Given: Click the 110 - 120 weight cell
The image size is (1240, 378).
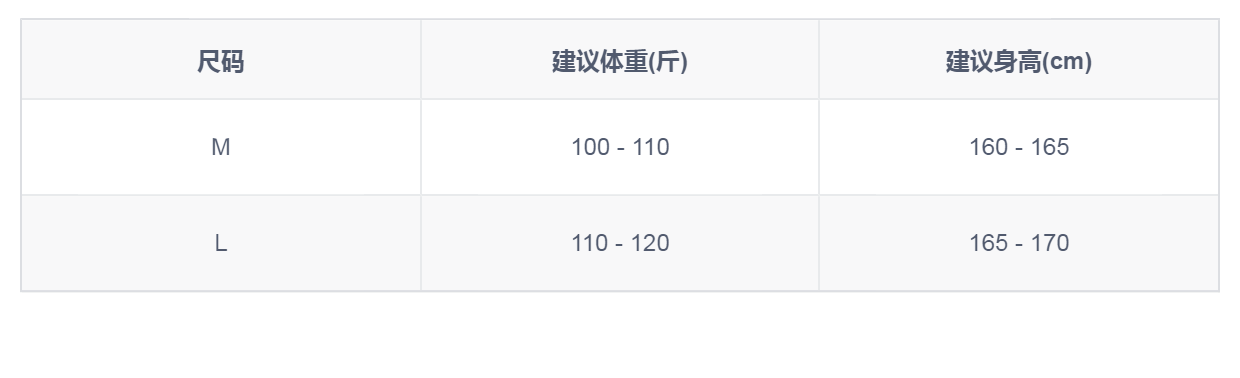Looking at the screenshot, I should (x=620, y=243).
